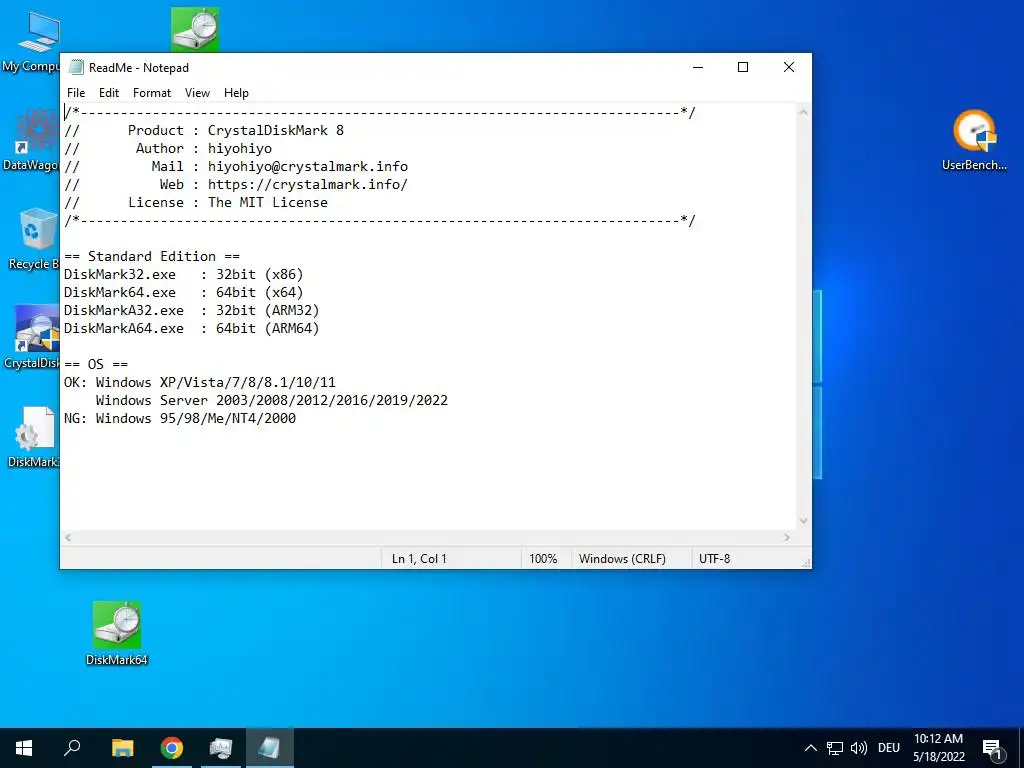Select the stopwatch drive icon behind Notepad
The image size is (1024, 768).
point(195,29)
